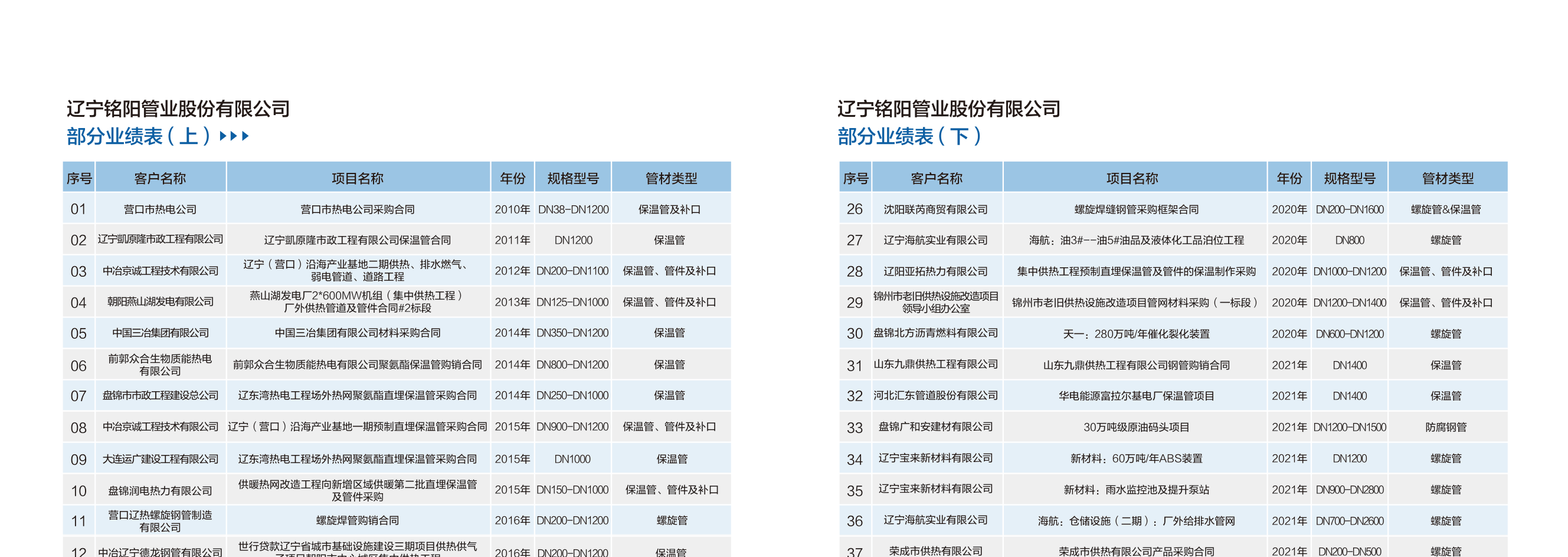The width and height of the screenshot is (1568, 557).
Task: Click customer "大连运广建设工程有限公司"
Action: coord(160,459)
